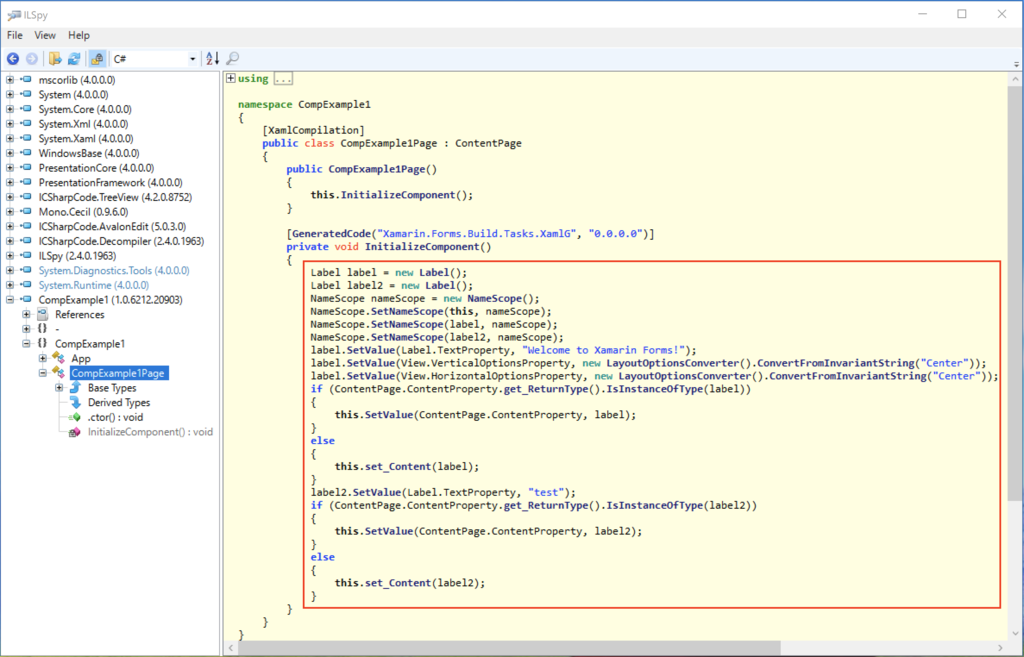Open the File menu

click(x=14, y=35)
